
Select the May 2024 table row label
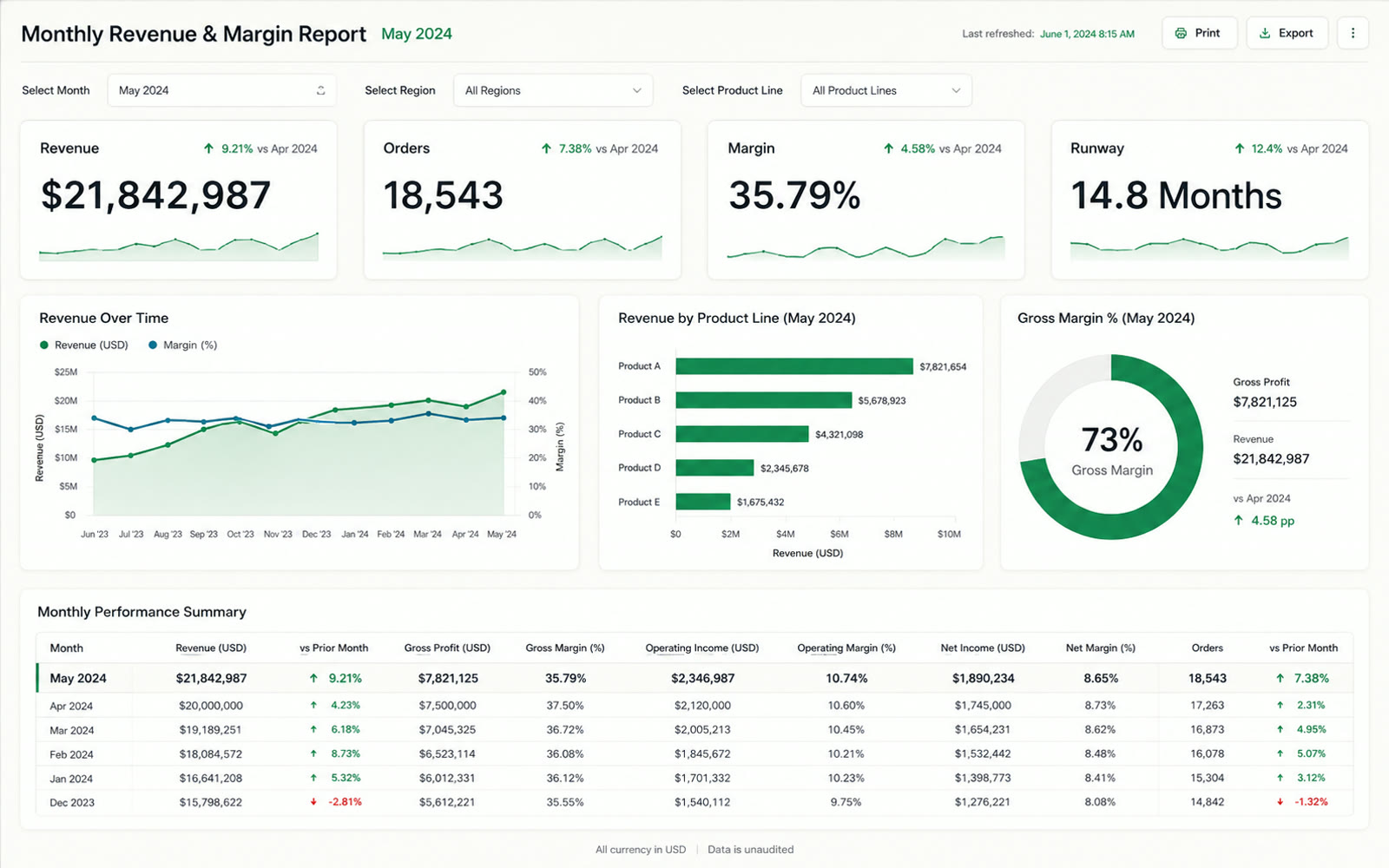(78, 678)
